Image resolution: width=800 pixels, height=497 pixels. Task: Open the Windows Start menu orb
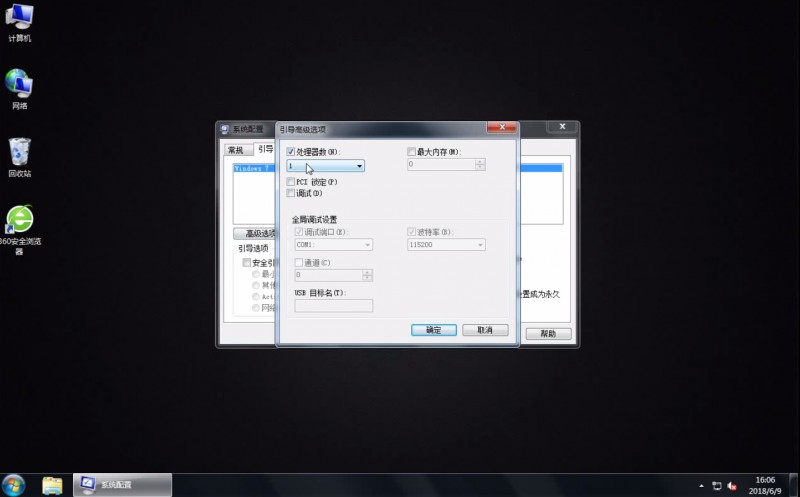pos(13,485)
